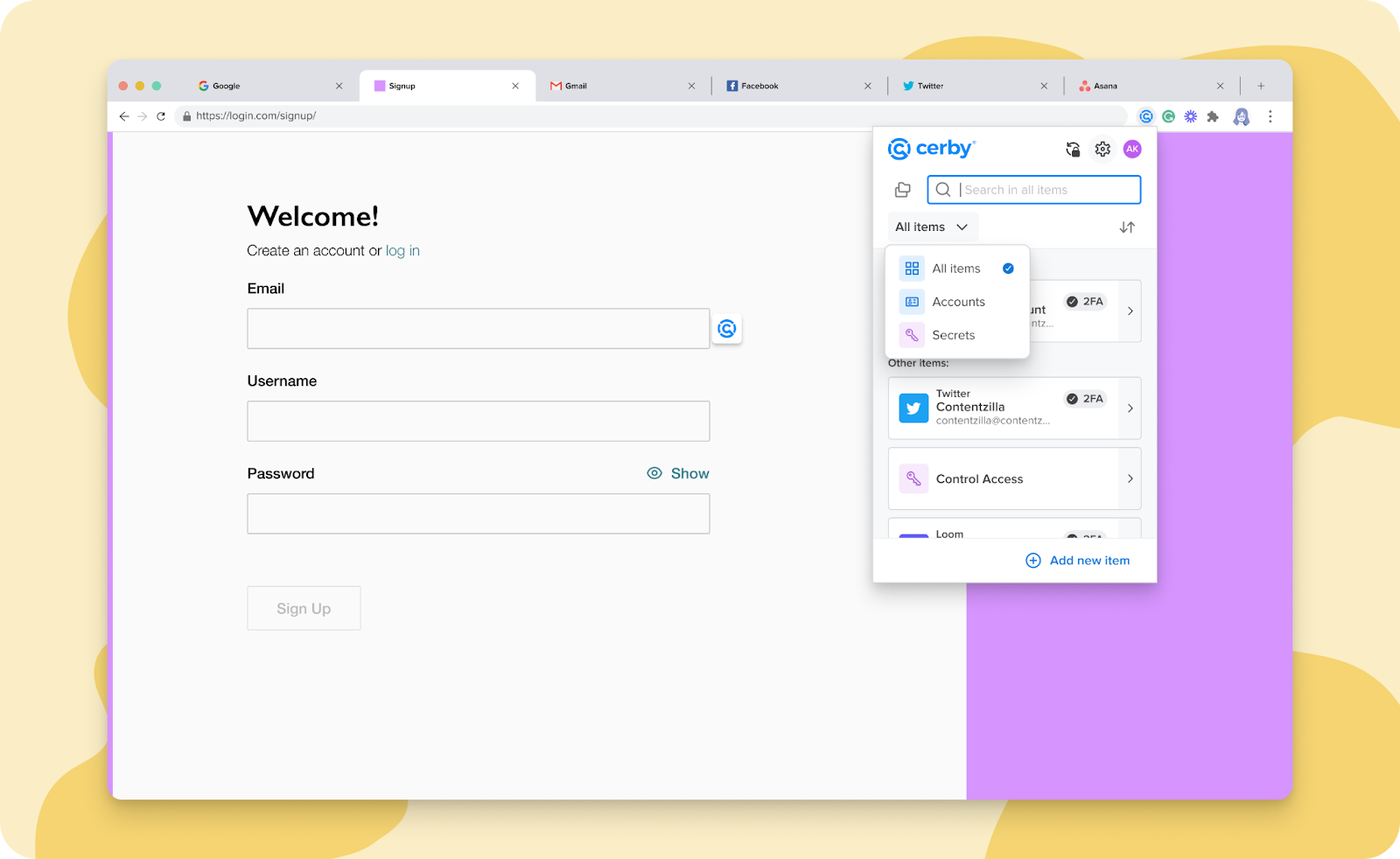Click the browser forward arrow

(143, 116)
